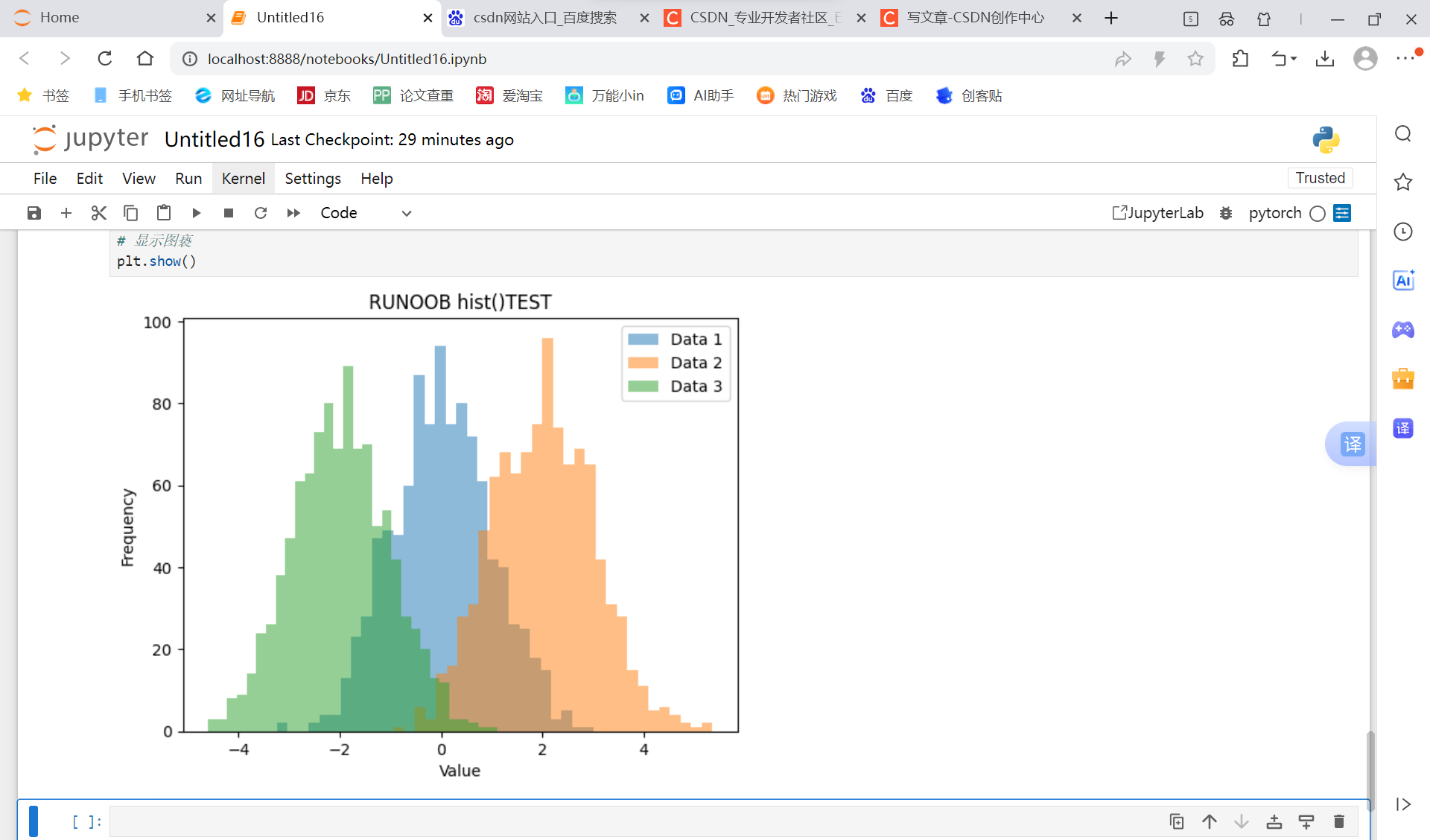Toggle the debugger bug icon
The width and height of the screenshot is (1430, 840).
pos(1226,213)
